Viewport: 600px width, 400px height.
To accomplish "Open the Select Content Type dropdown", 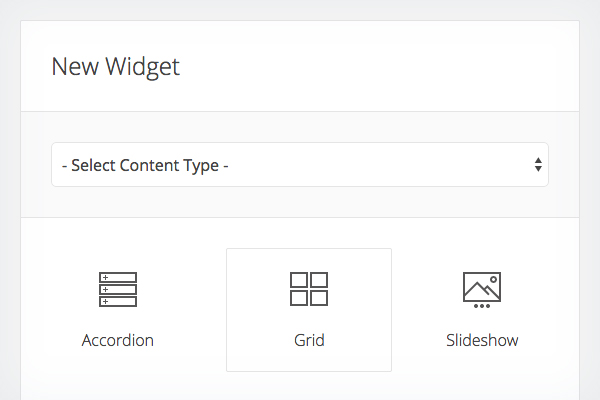I will (300, 165).
